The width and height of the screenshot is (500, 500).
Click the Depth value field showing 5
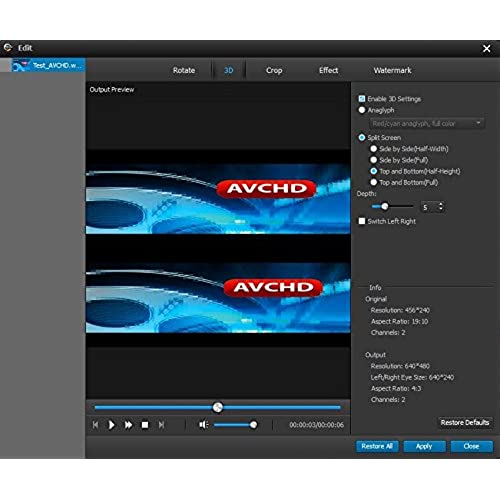click(x=429, y=207)
